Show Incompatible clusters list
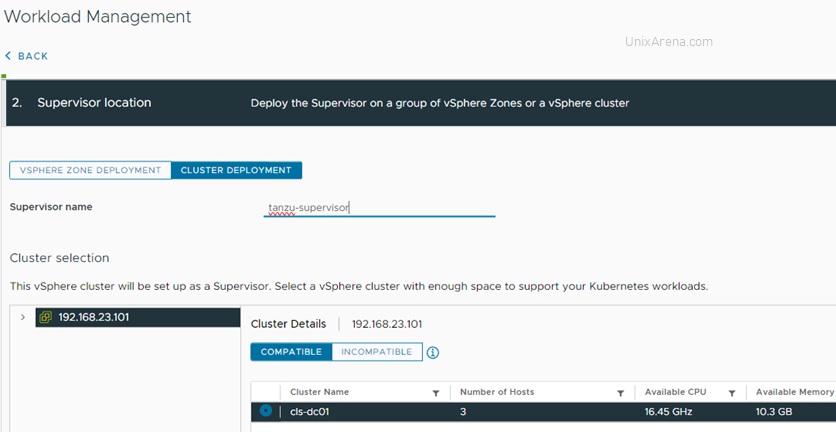This screenshot has height=432, width=836. [376, 352]
